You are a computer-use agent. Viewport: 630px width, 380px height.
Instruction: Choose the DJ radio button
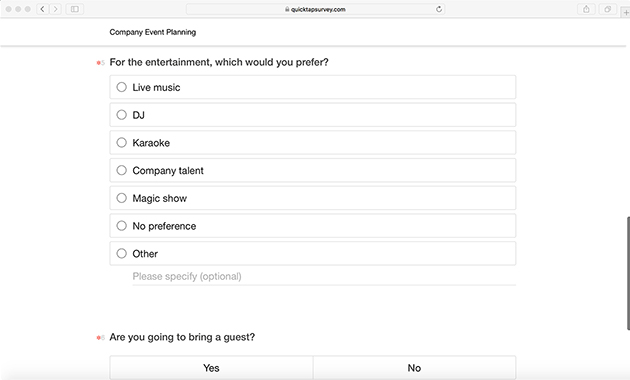tap(313, 115)
